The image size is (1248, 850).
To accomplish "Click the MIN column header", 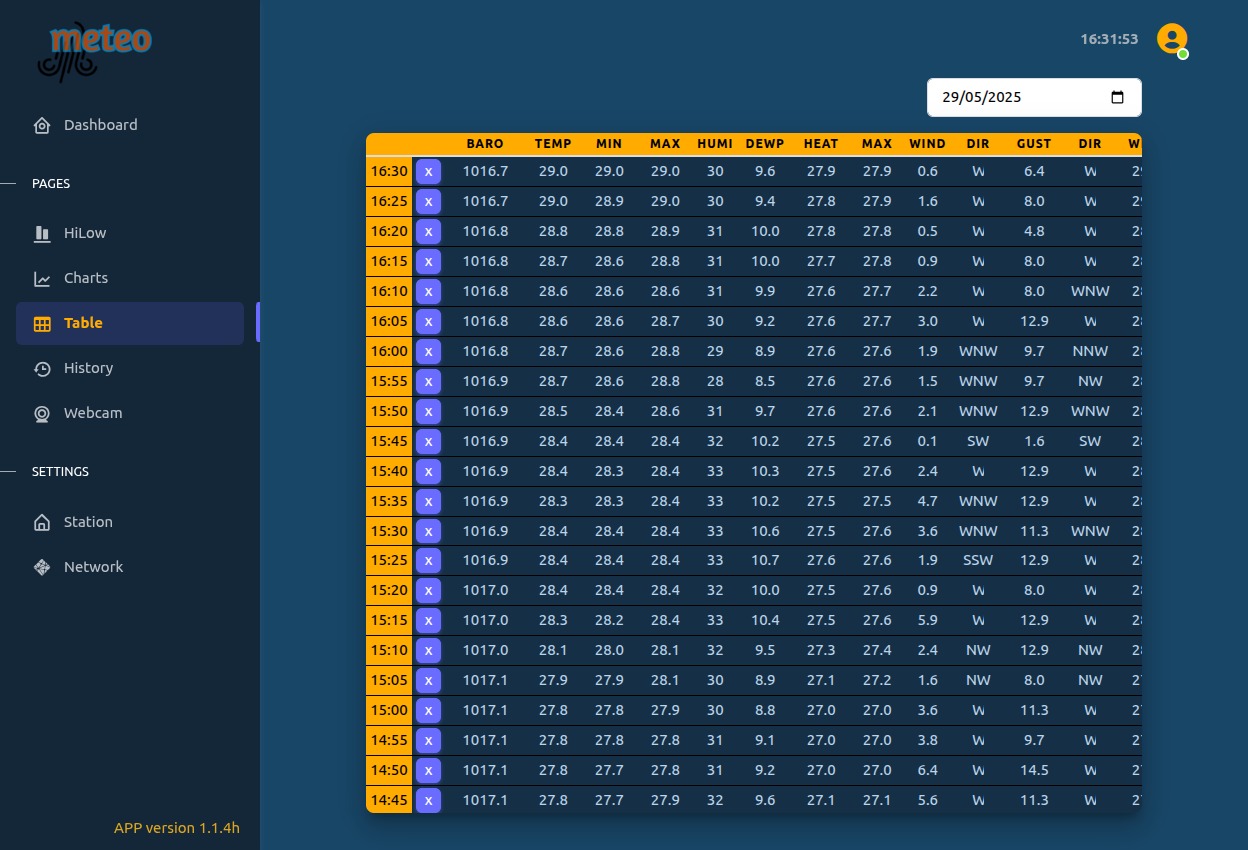I will click(609, 144).
